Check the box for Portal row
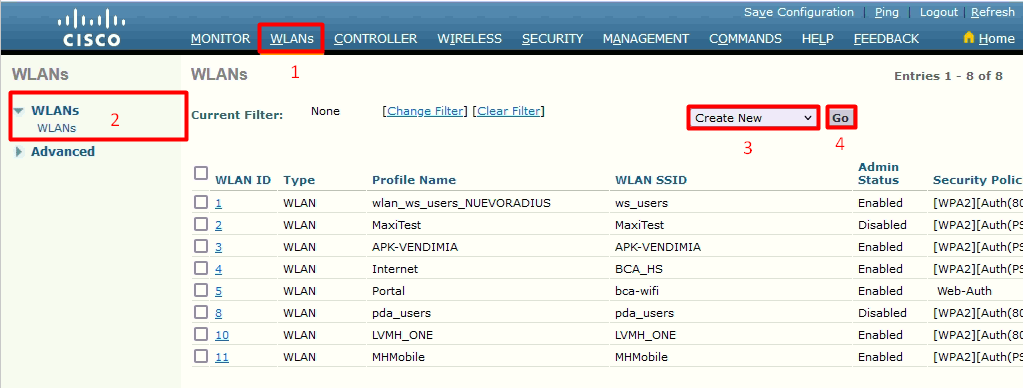The width and height of the screenshot is (1023, 388). (x=201, y=290)
